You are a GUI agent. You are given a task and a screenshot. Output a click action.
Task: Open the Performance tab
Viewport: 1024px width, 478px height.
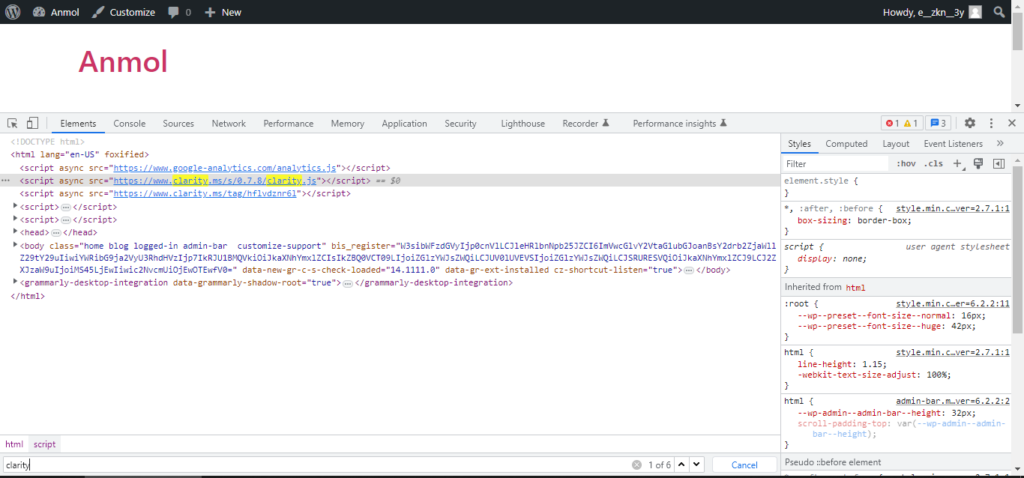click(x=288, y=123)
